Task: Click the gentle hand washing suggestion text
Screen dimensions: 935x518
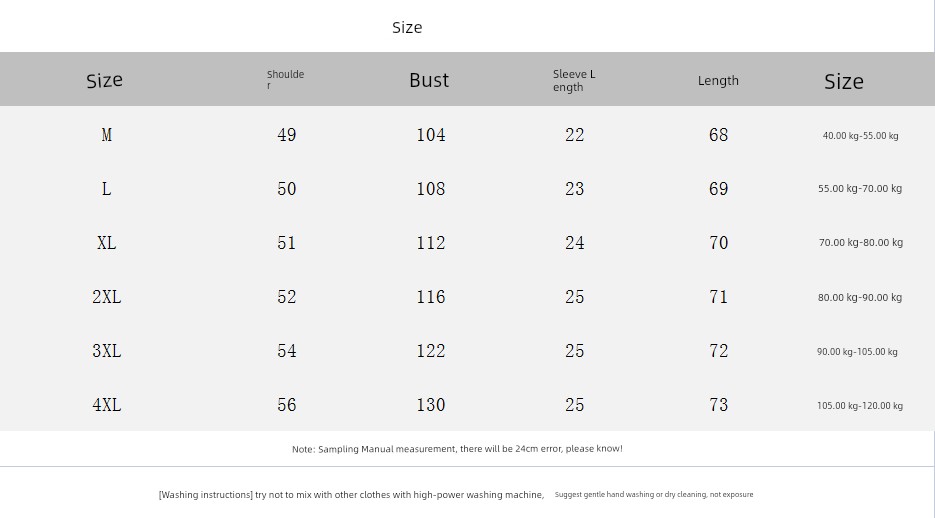Action: (654, 495)
